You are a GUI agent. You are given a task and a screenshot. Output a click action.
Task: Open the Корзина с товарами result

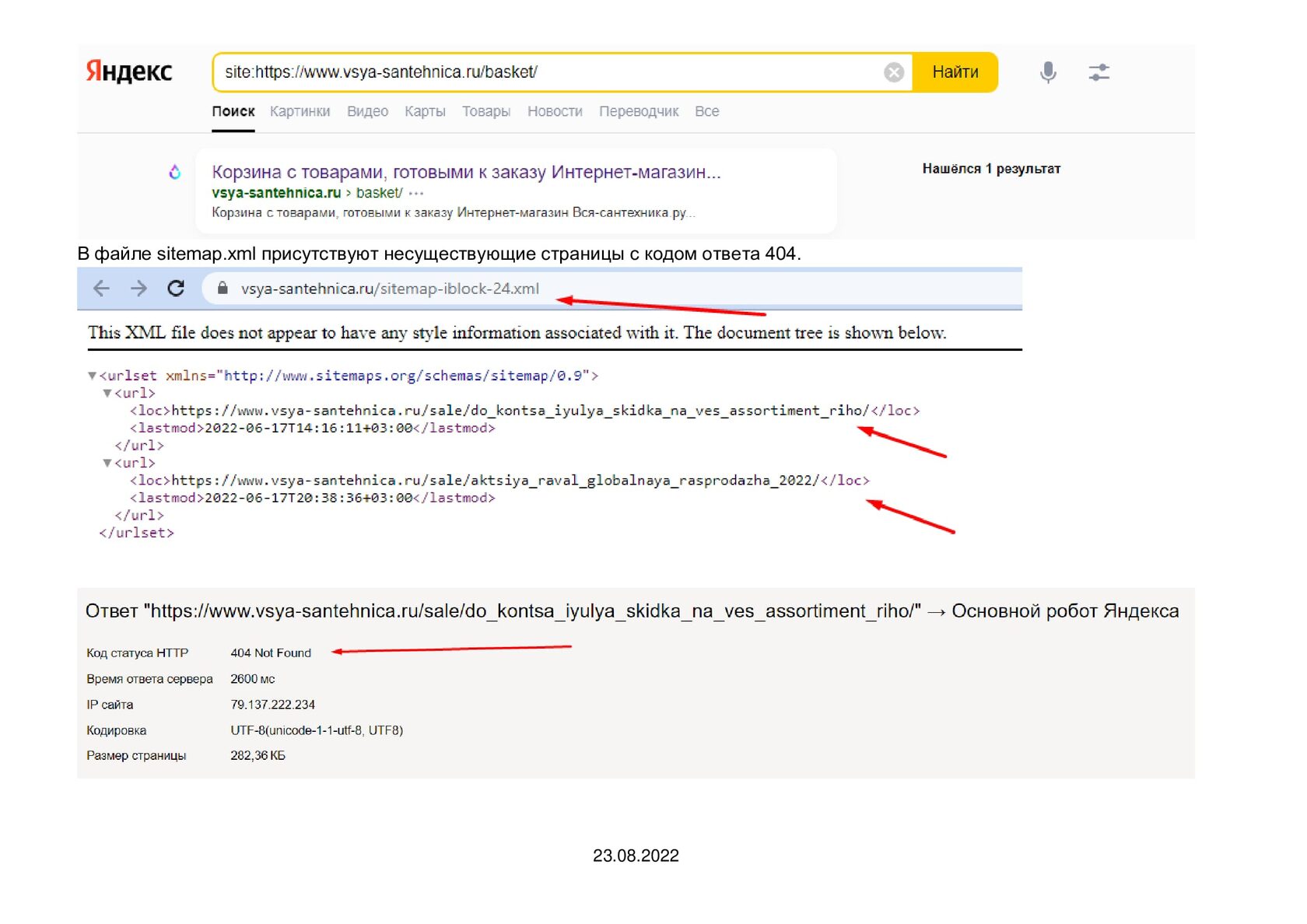pyautogui.click(x=467, y=172)
